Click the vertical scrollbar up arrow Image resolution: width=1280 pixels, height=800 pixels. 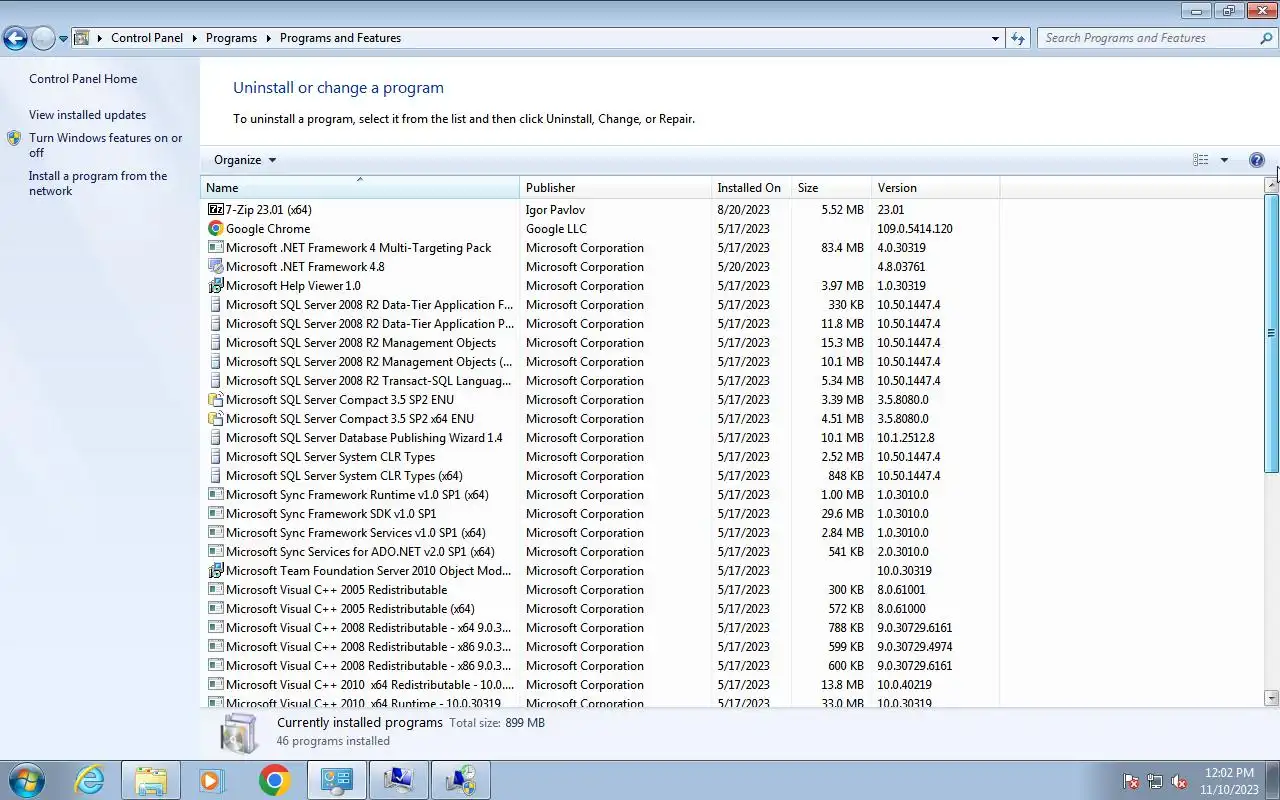coord(1272,185)
